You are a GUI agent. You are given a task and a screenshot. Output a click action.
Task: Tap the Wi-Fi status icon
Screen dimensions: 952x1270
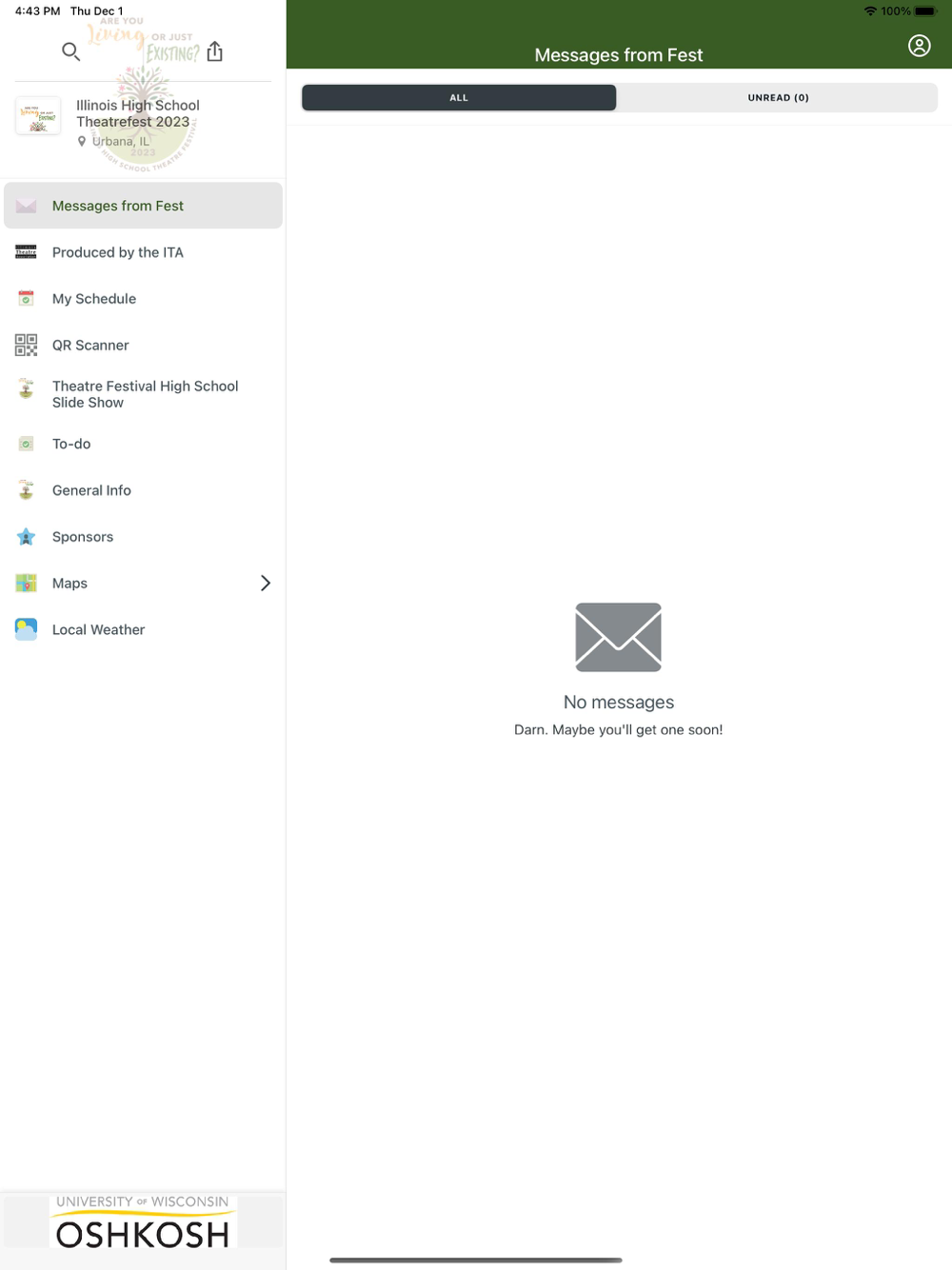click(870, 11)
